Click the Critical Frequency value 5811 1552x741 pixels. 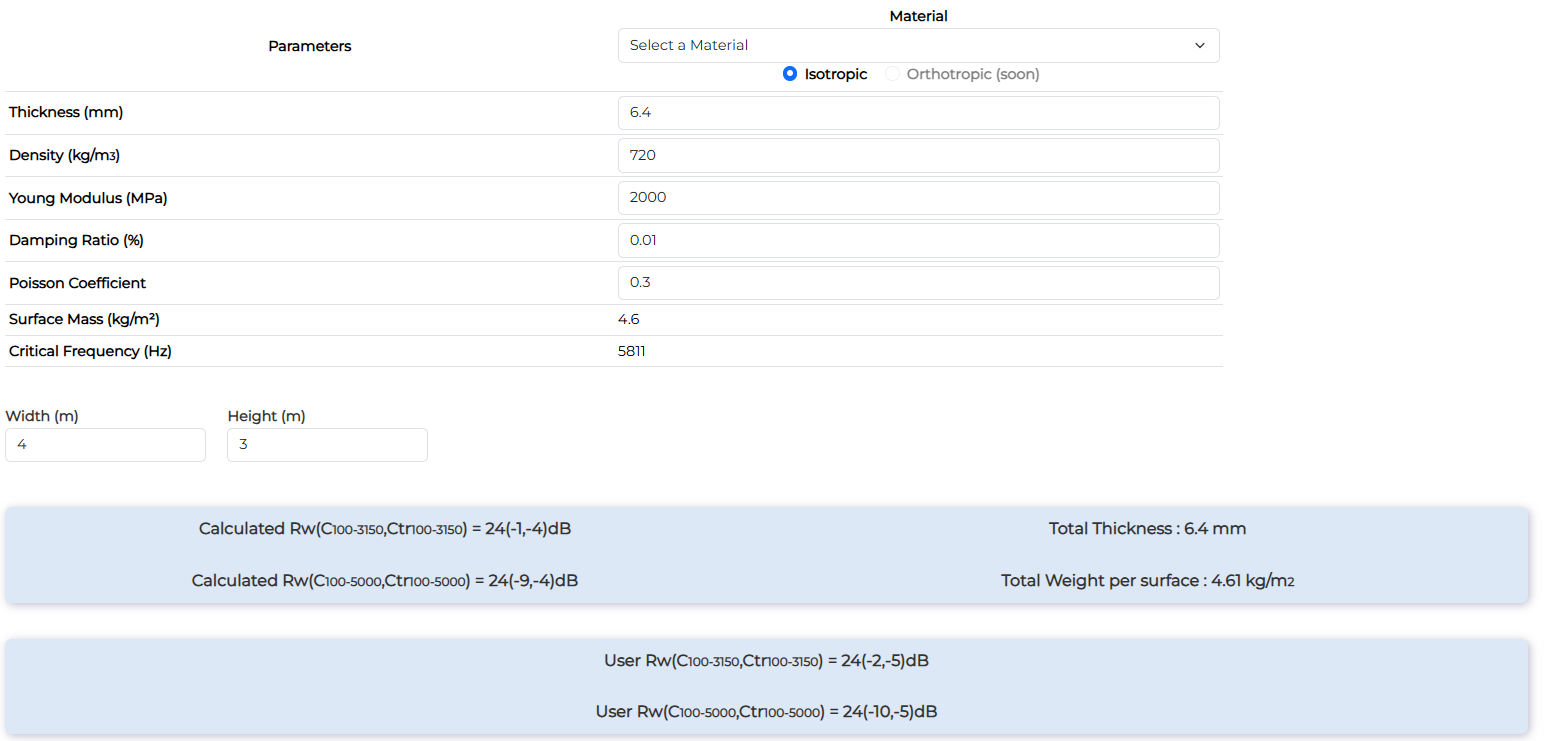632,351
